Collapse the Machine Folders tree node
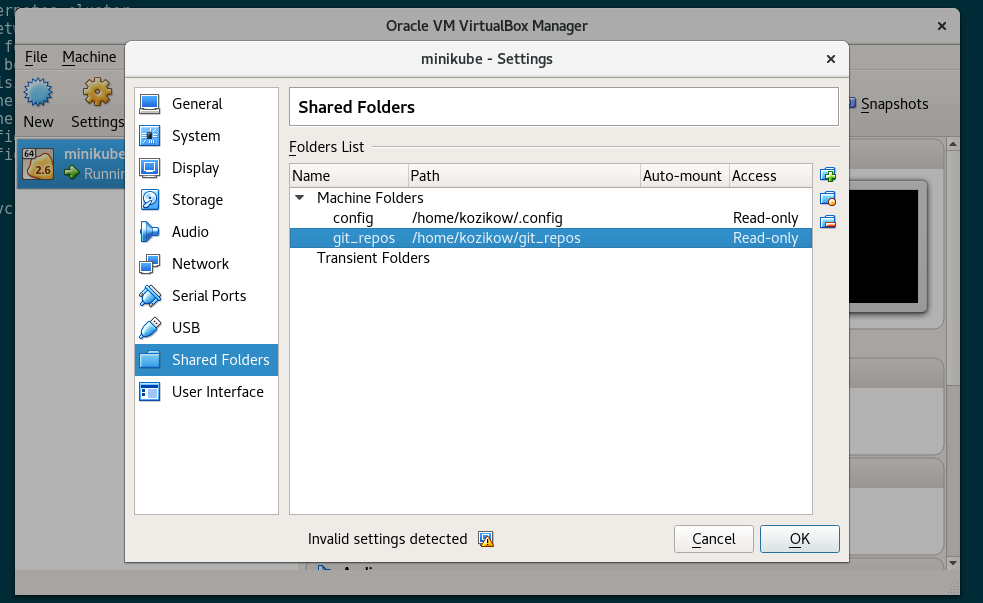 pyautogui.click(x=300, y=198)
